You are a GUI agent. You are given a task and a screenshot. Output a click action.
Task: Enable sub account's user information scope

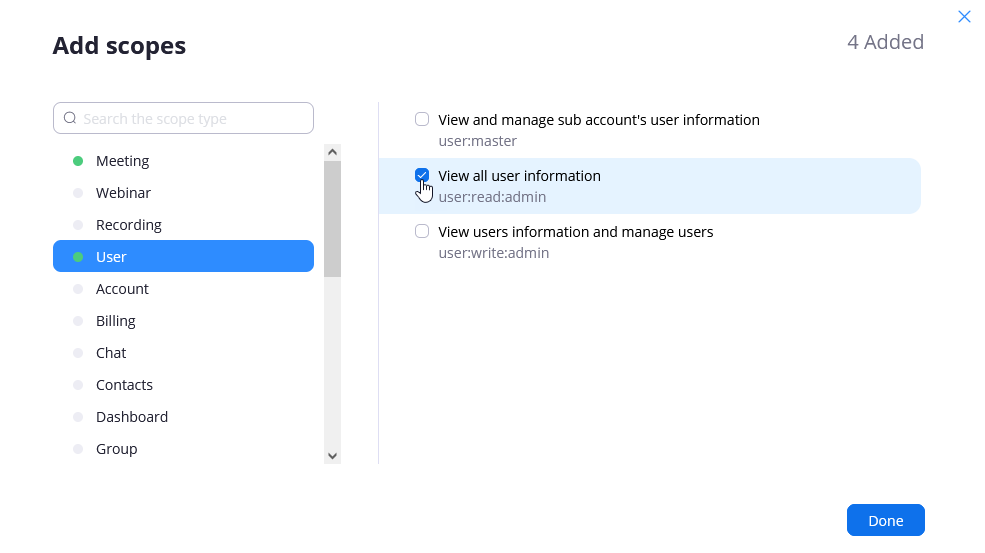(x=422, y=119)
